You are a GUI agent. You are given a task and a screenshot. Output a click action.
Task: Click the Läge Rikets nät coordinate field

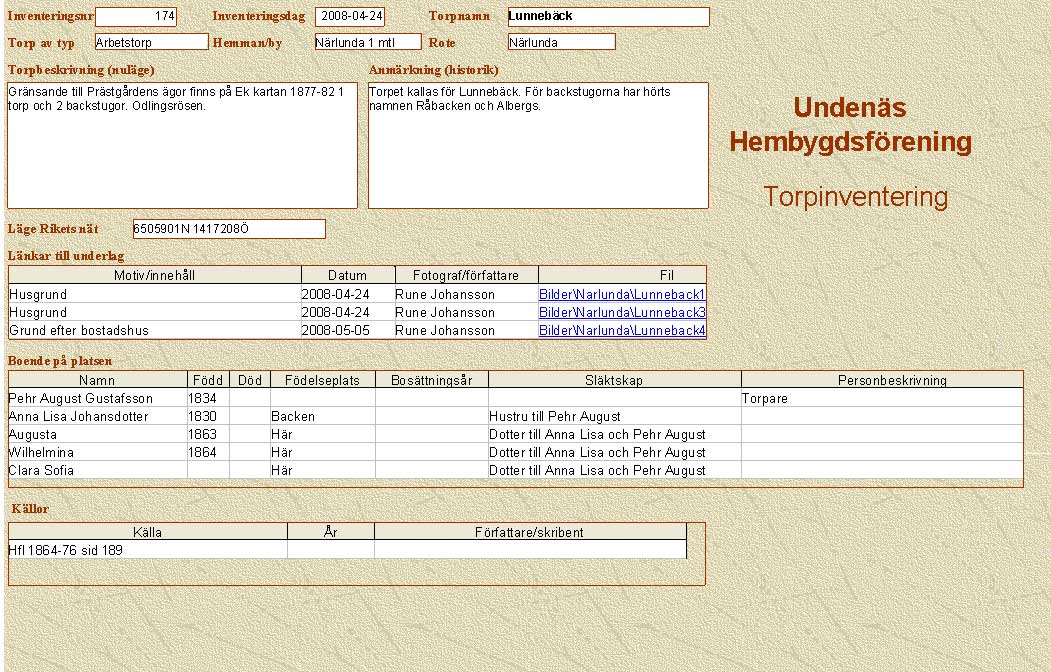coord(229,229)
